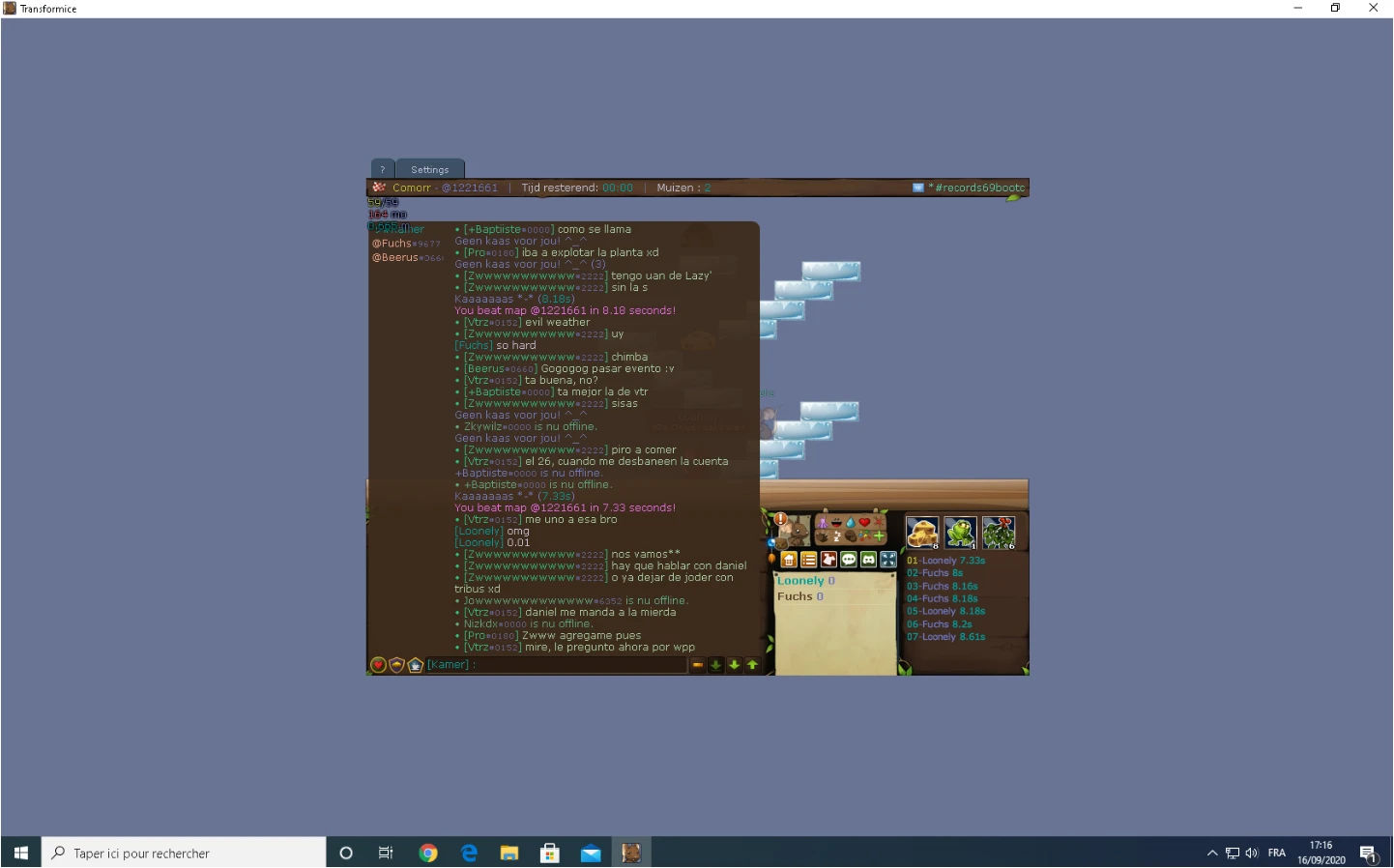Screen dimensions: 1394x868
Task: Click the orange exclamation alert badge
Action: click(781, 520)
